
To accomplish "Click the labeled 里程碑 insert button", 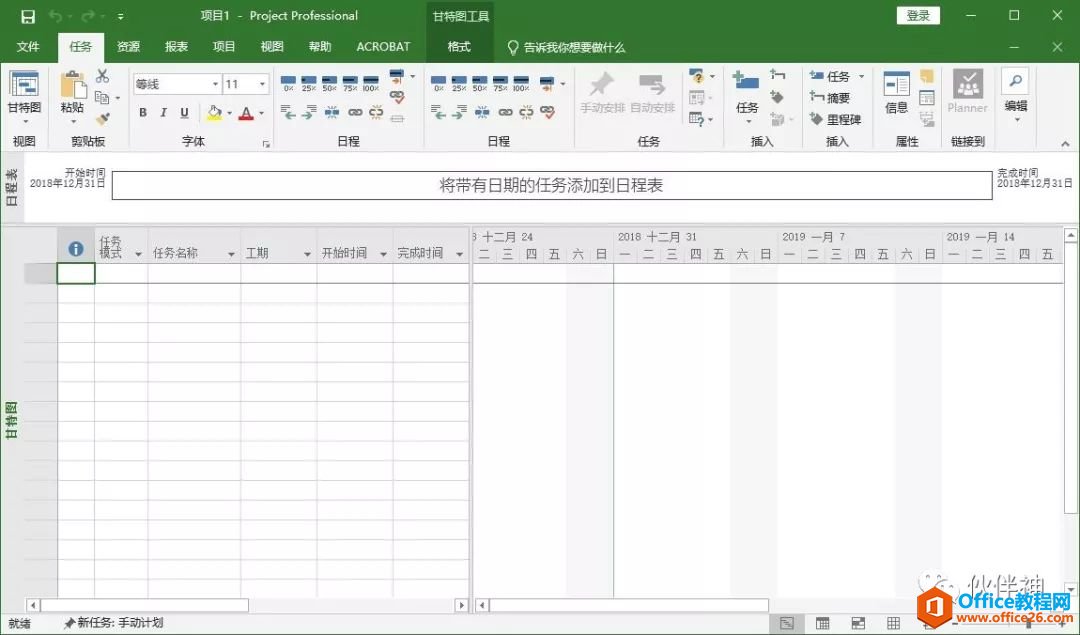I will pos(835,119).
